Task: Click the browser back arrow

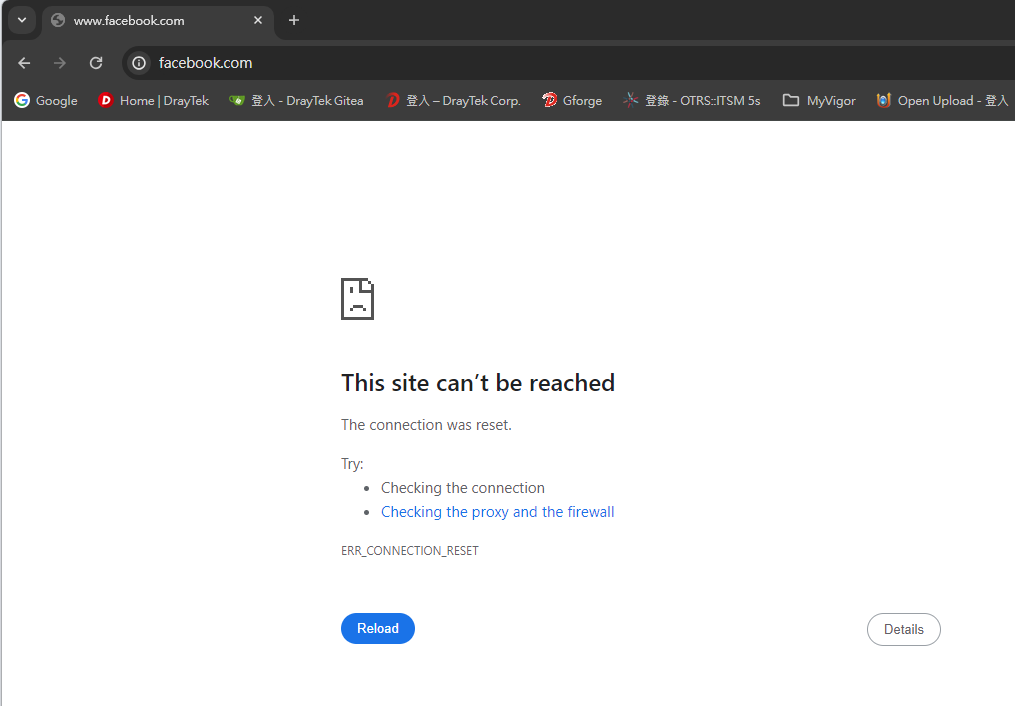Action: [x=24, y=63]
